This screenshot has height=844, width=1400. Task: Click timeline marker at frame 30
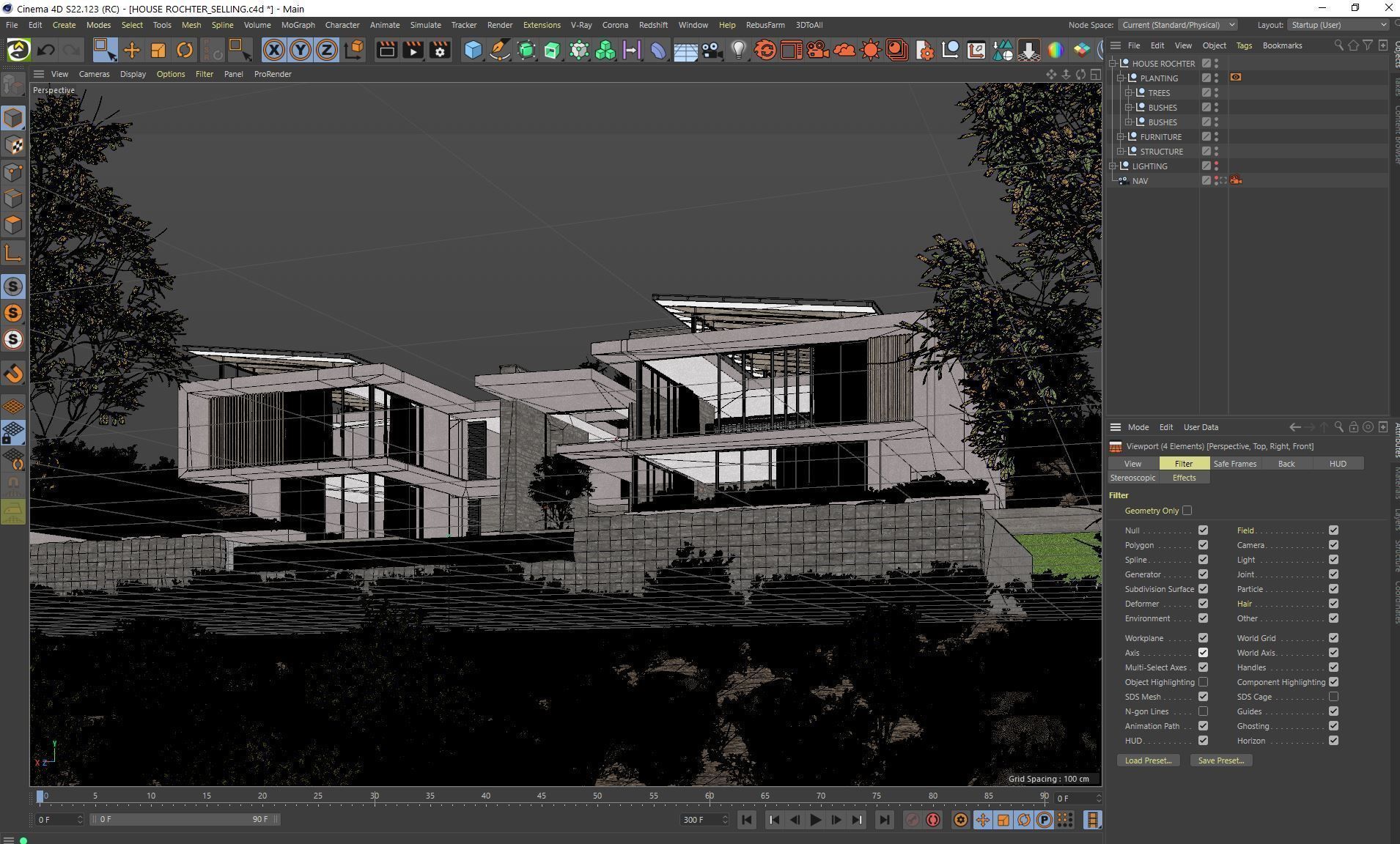tap(375, 797)
